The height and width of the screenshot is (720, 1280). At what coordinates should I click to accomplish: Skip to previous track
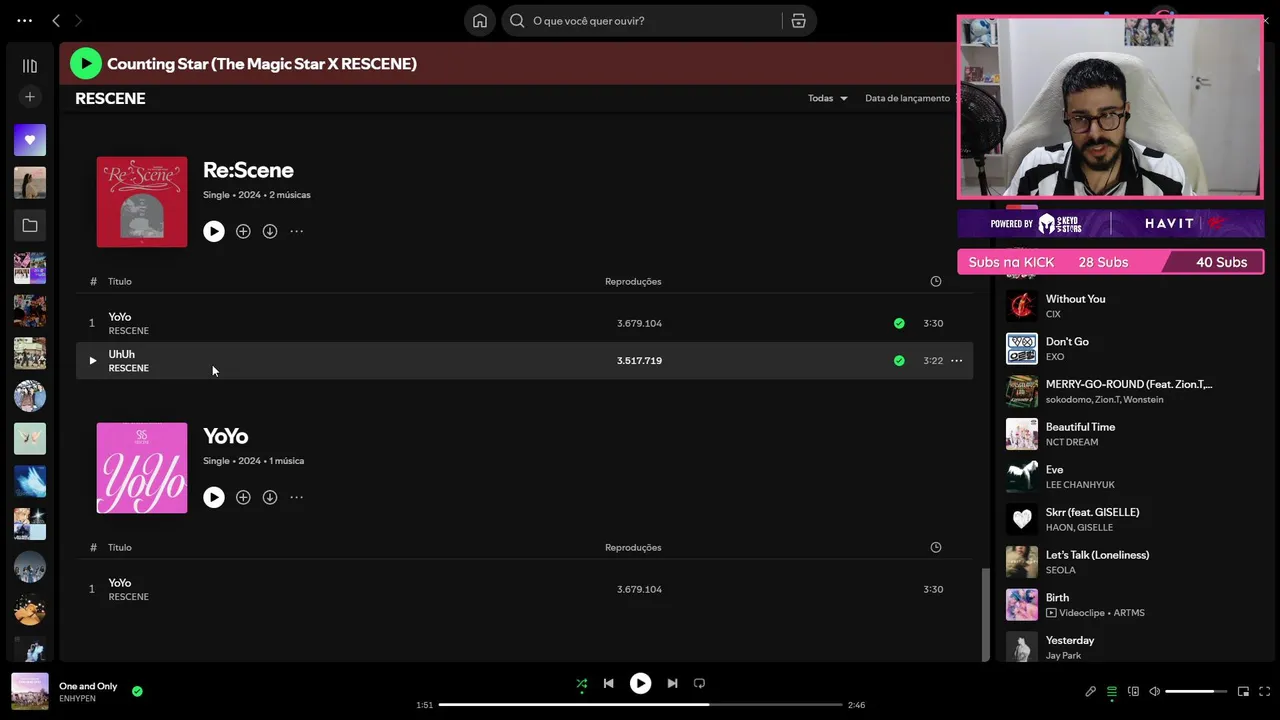[x=608, y=684]
